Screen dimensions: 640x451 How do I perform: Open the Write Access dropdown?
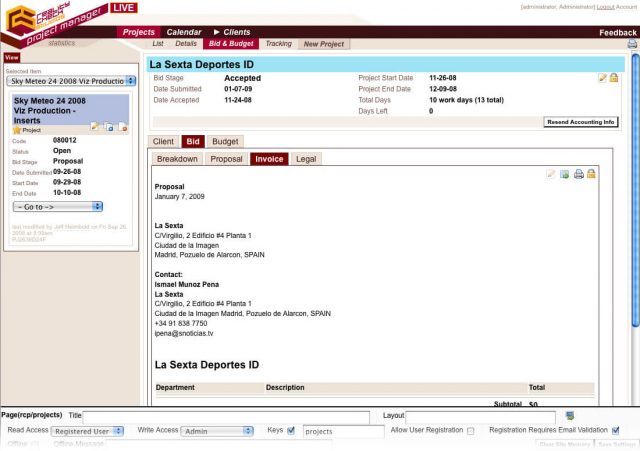coord(217,431)
